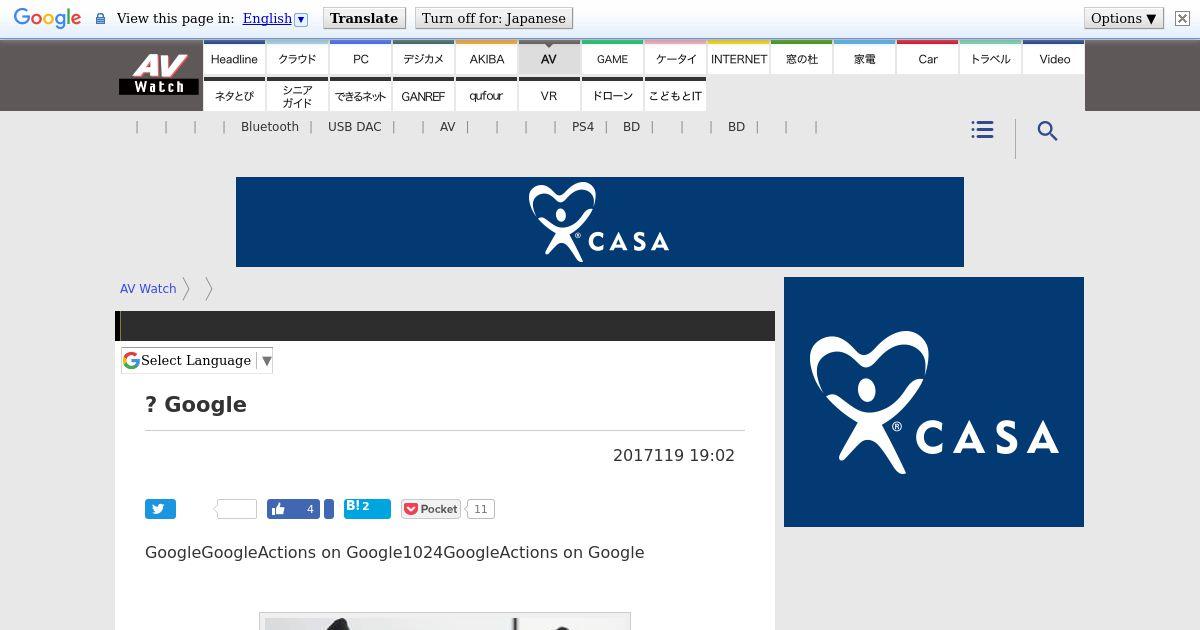
Task: Click the AV Watch site logo
Action: pos(159,74)
